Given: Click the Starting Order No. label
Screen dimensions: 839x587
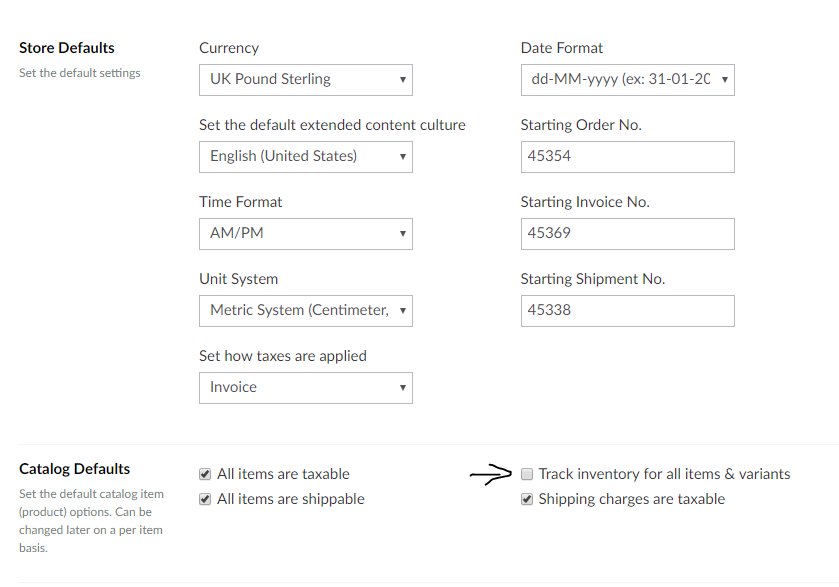Looking at the screenshot, I should (x=581, y=125).
